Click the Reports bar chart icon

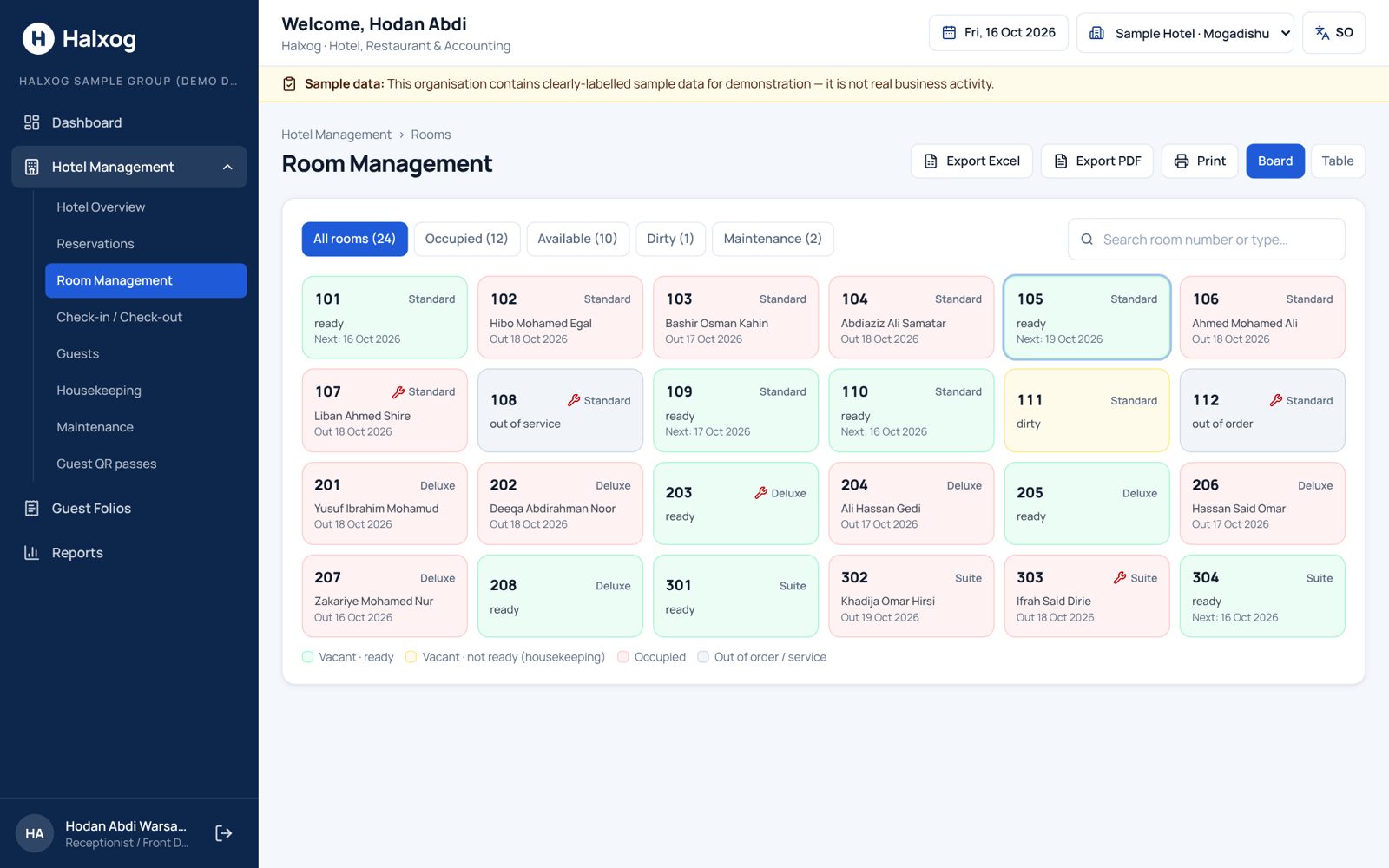32,553
